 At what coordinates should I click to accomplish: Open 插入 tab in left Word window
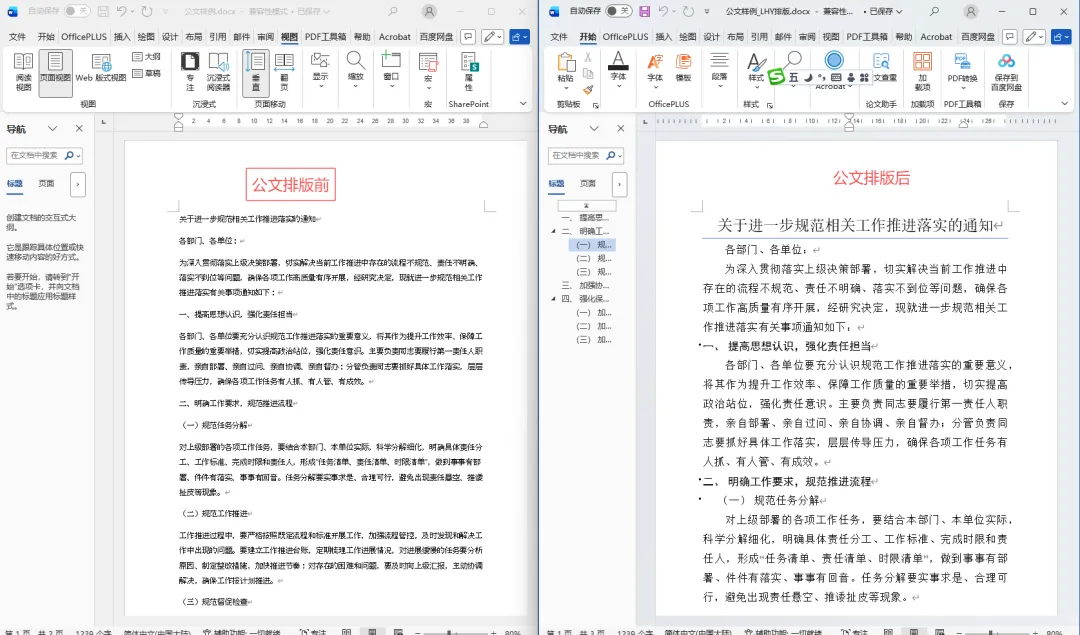122,37
